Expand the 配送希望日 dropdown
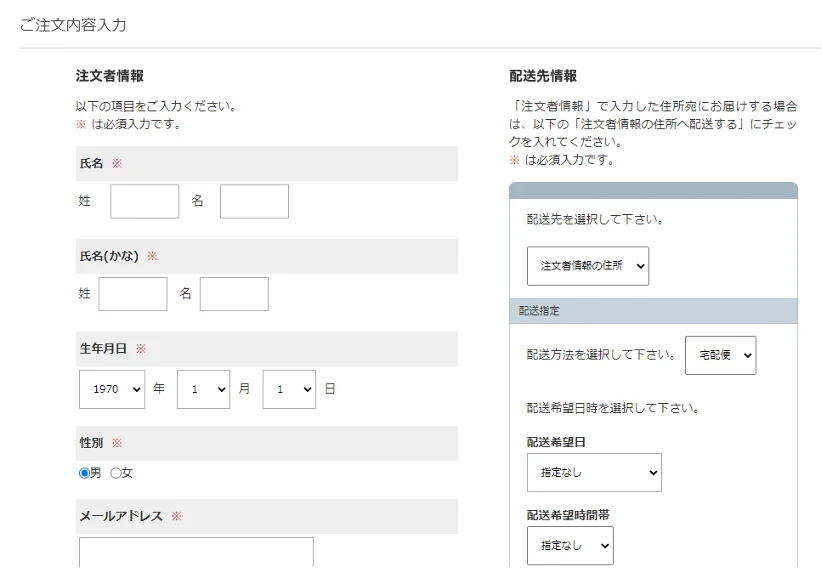Screen dimensions: 822x568 pyautogui.click(x=594, y=473)
